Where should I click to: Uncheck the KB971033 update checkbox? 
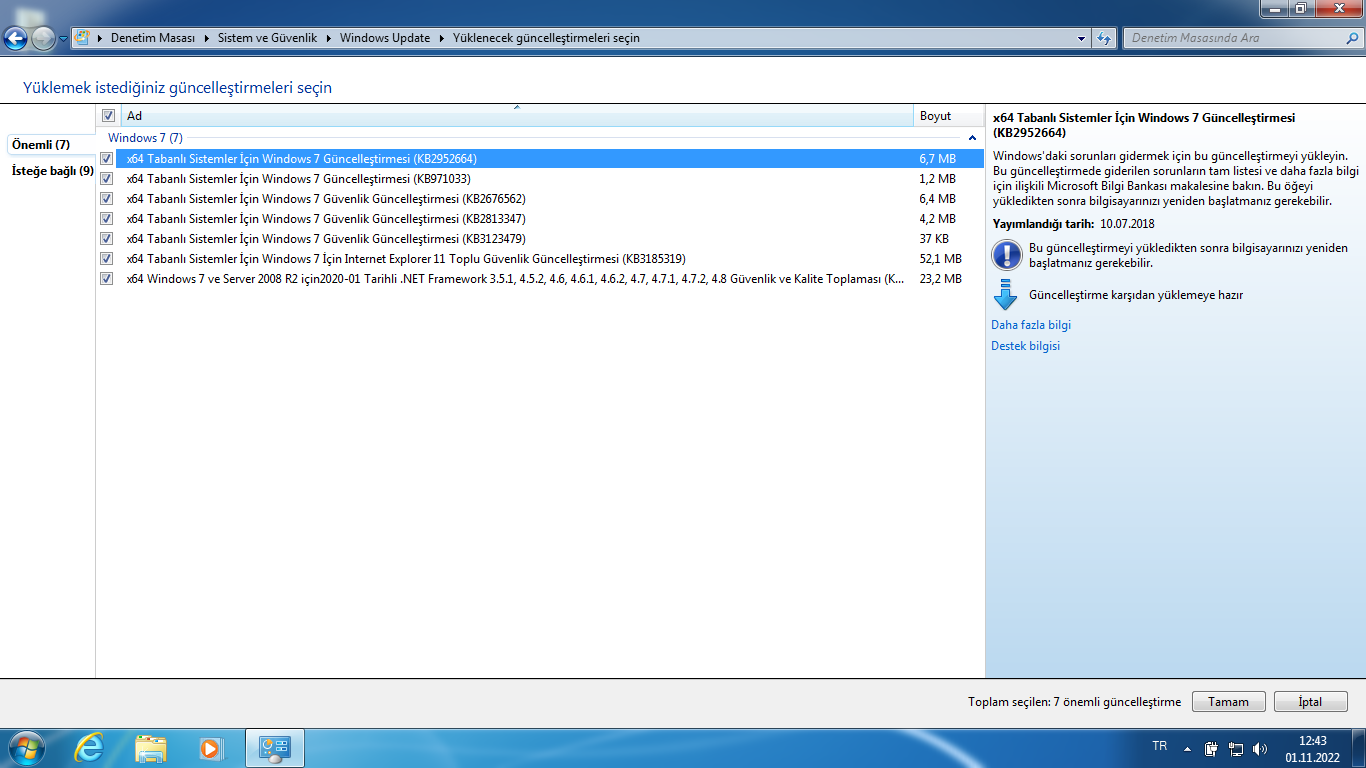[x=107, y=178]
